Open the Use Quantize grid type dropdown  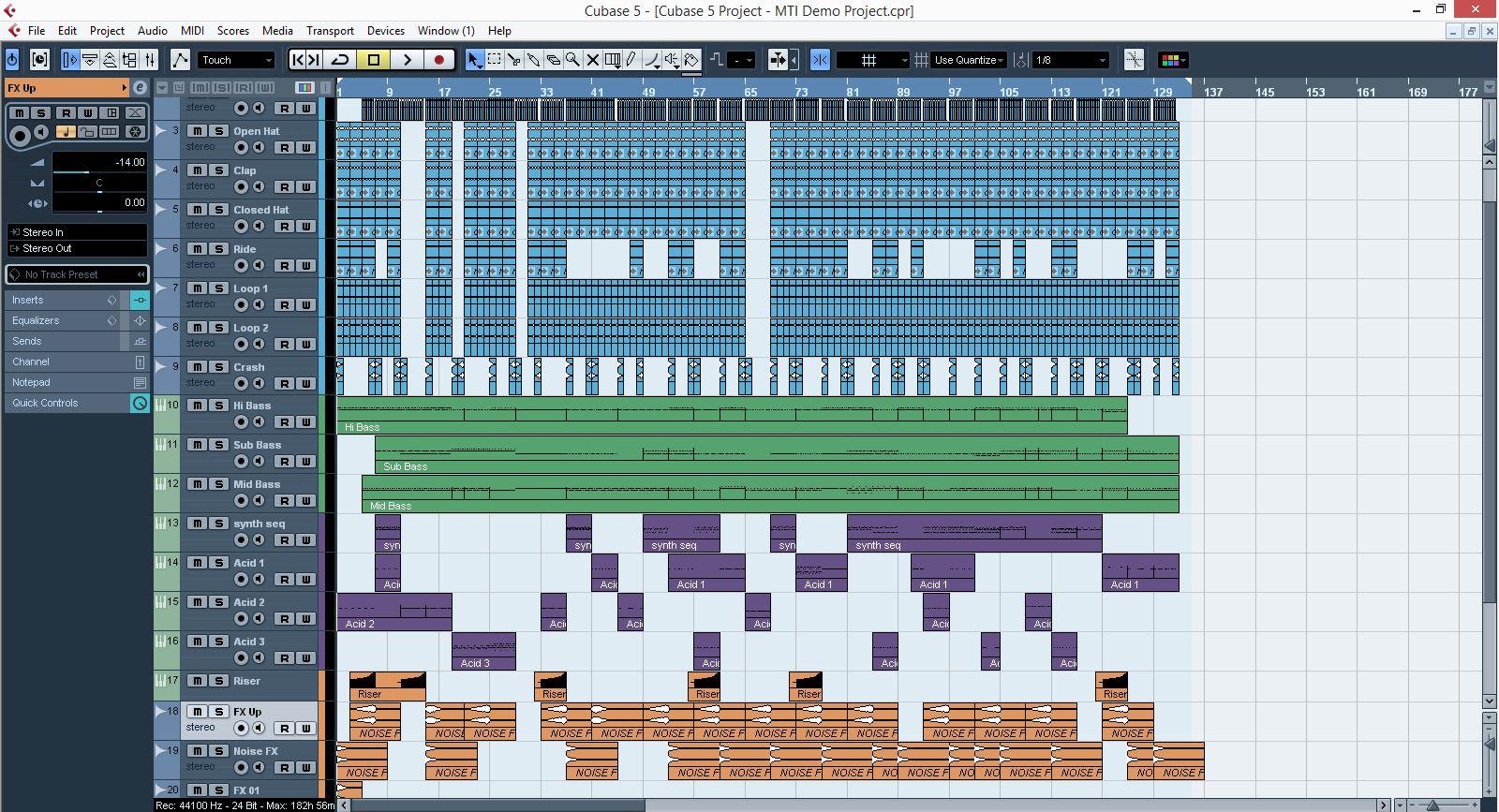tap(969, 60)
